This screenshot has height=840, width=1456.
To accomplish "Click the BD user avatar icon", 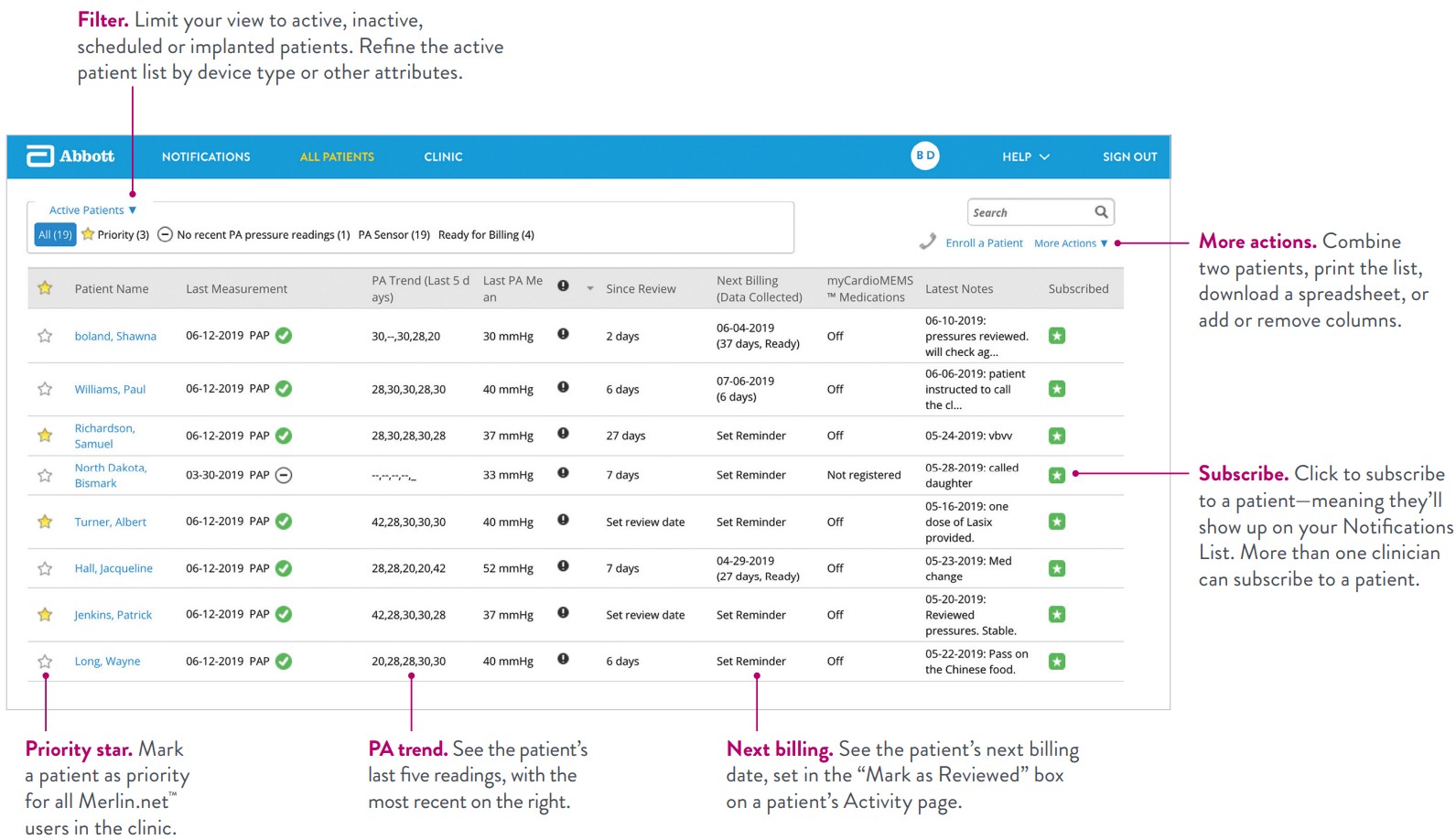I will pyautogui.click(x=925, y=156).
